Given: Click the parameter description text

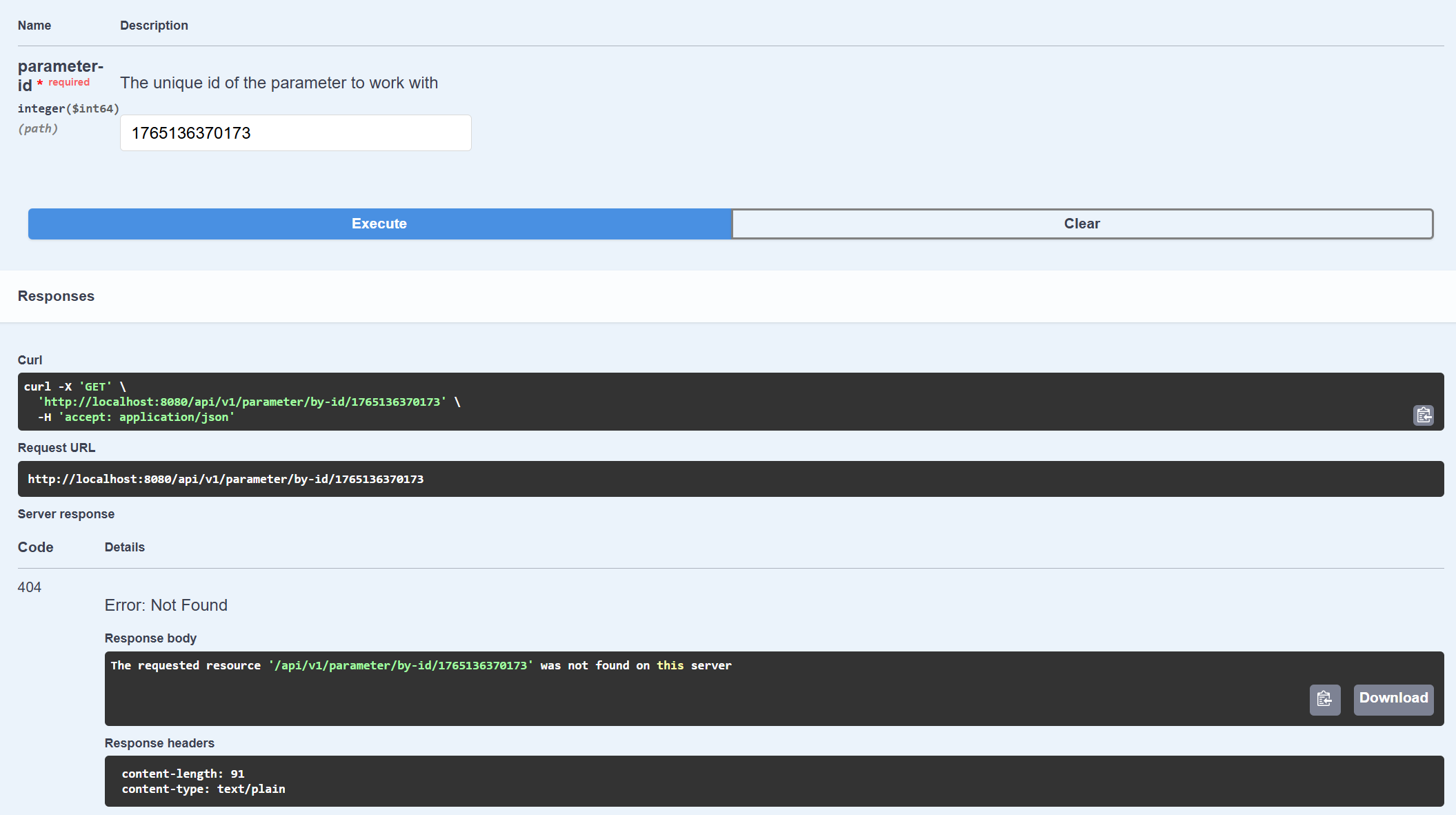Looking at the screenshot, I should pyautogui.click(x=279, y=83).
